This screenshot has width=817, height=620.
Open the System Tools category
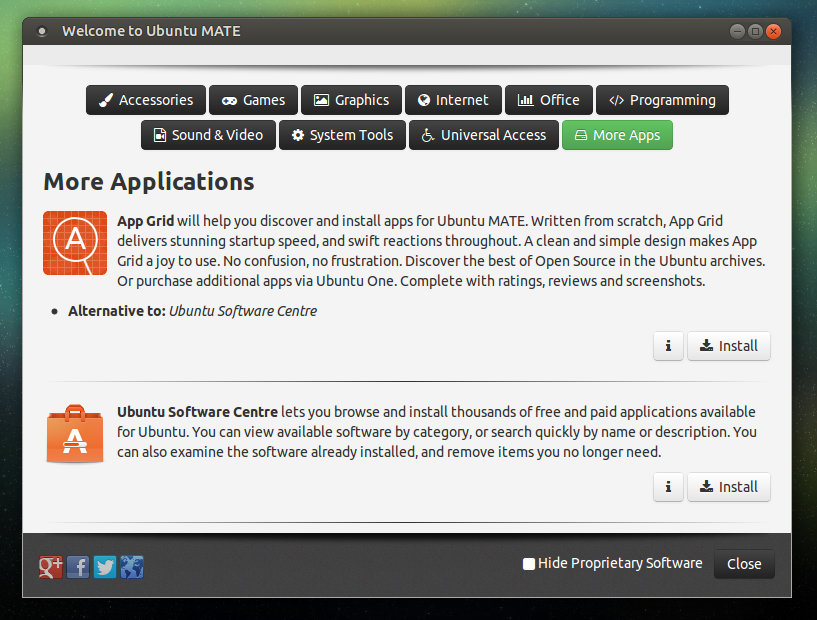tap(342, 134)
